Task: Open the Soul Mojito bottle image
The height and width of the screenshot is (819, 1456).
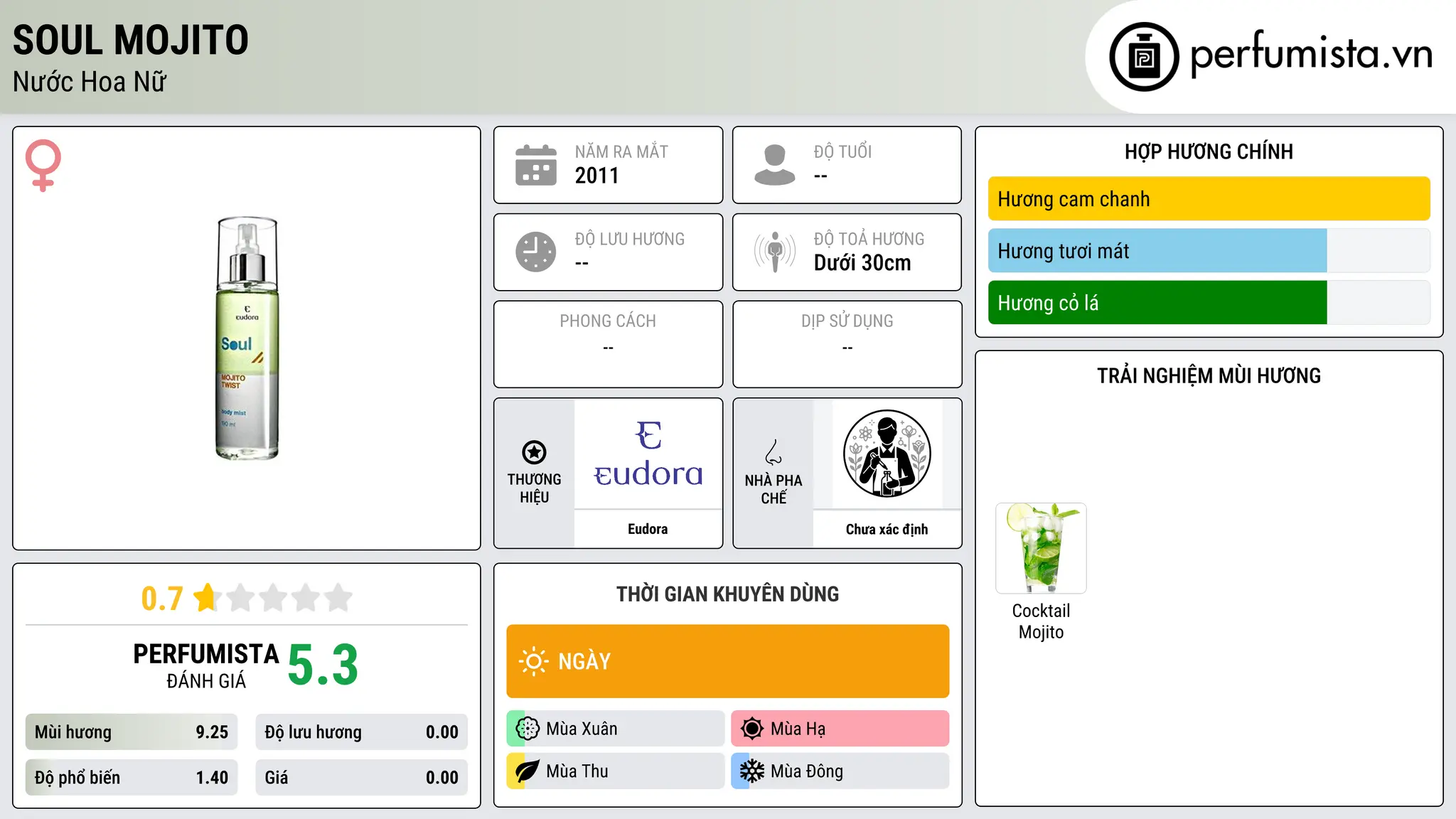Action: coord(247,338)
